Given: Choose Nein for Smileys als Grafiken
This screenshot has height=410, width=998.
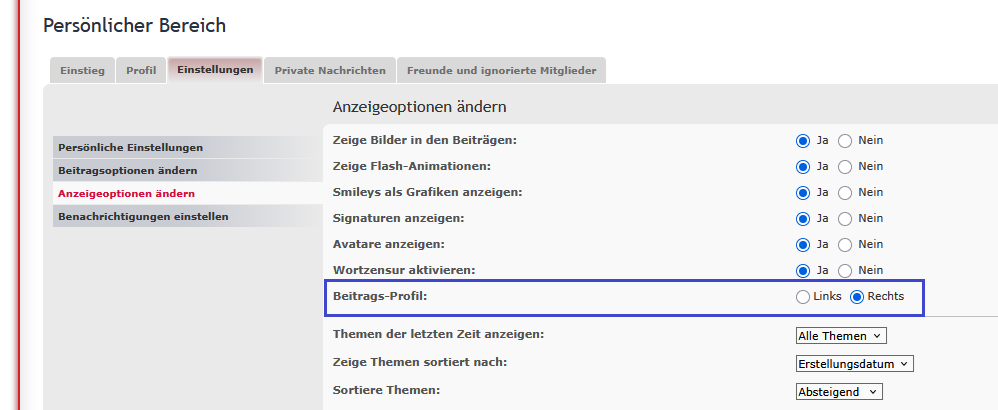Looking at the screenshot, I should tap(845, 192).
